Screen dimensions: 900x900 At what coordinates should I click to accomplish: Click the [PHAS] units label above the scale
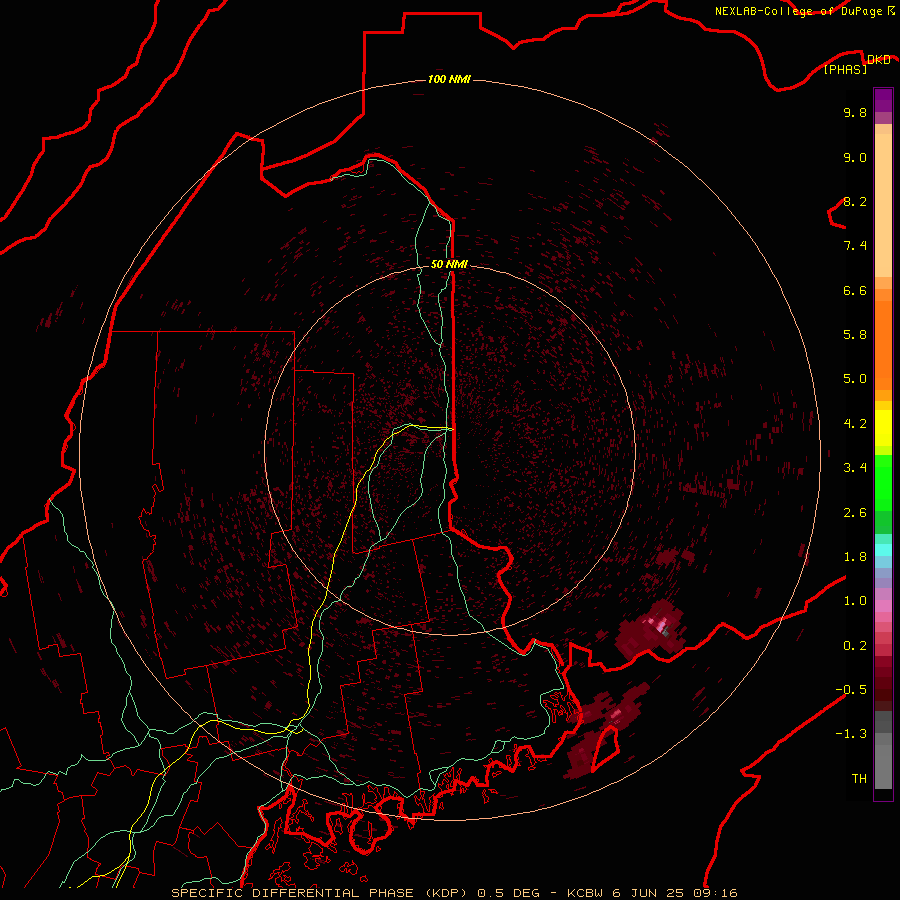[845, 69]
